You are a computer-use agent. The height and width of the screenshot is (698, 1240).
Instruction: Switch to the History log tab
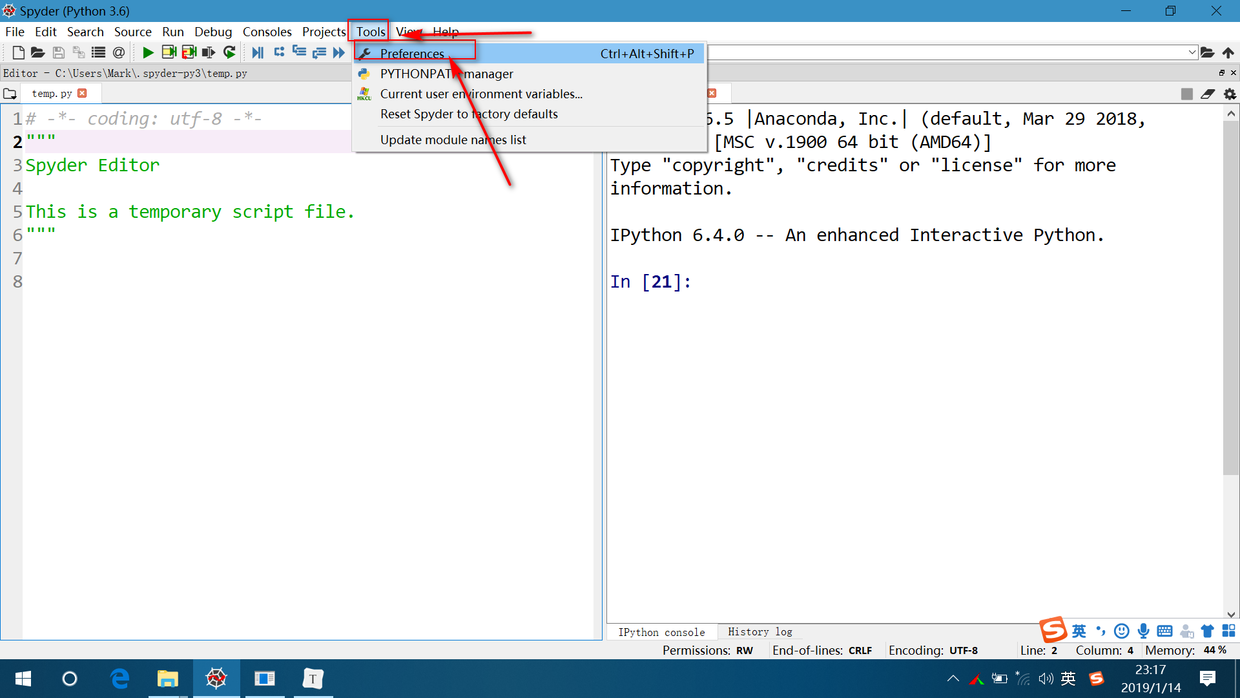[760, 632]
